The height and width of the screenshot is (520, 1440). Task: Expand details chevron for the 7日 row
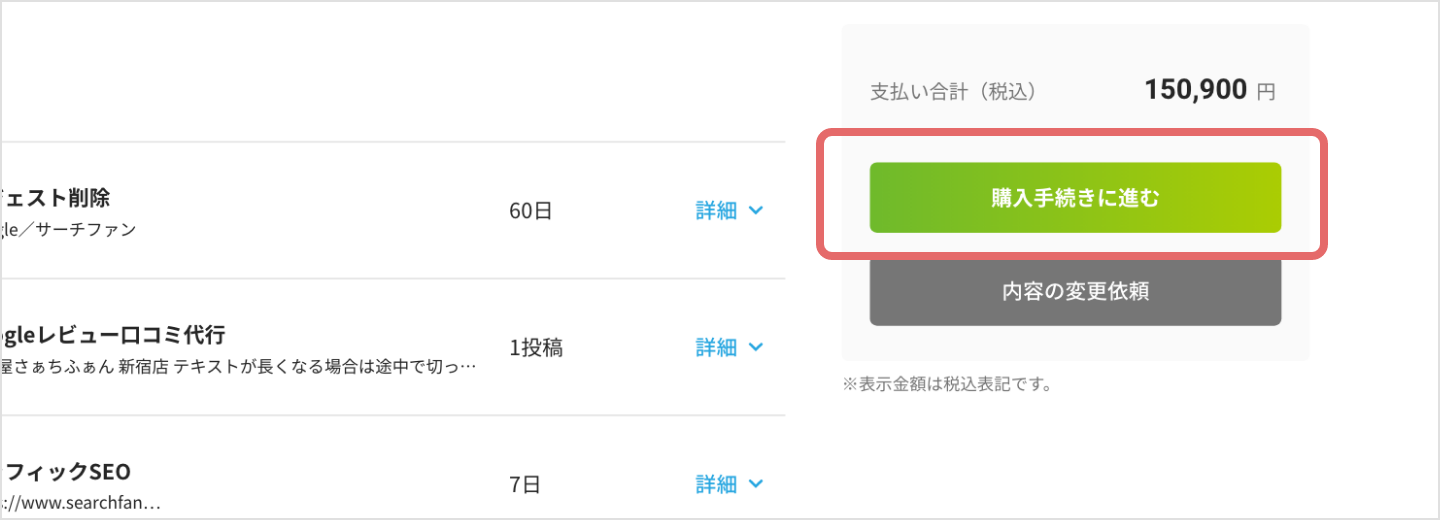756,485
